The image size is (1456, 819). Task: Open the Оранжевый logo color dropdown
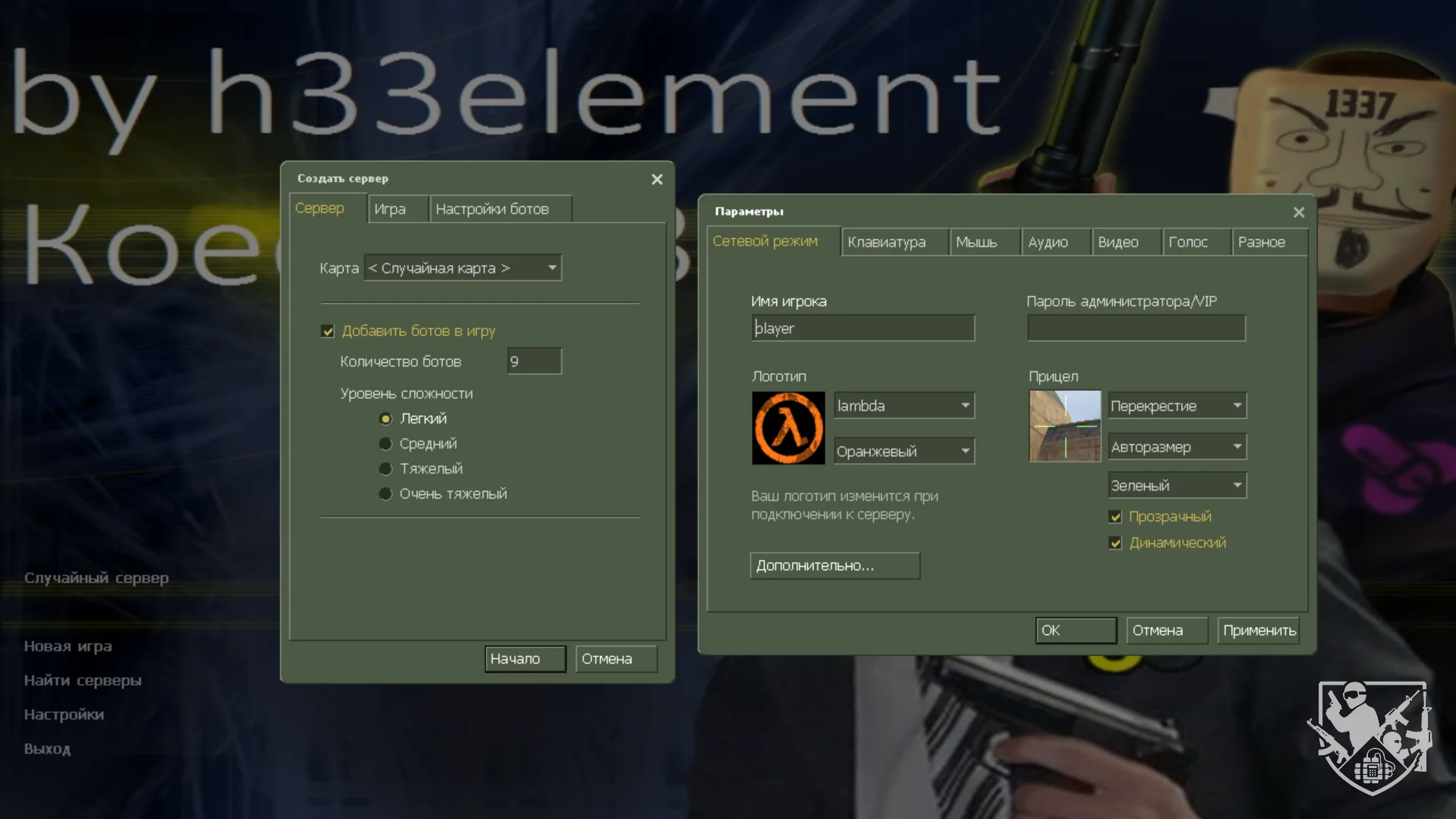pos(904,451)
